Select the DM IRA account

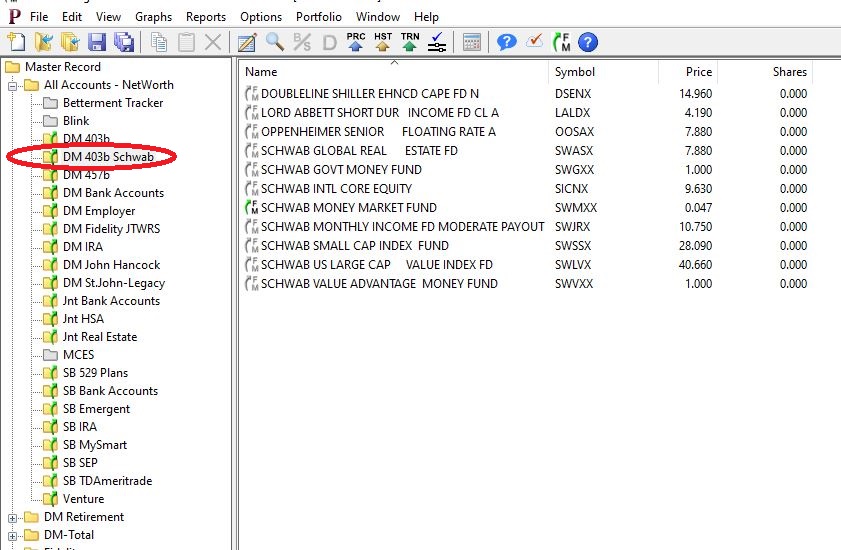83,247
